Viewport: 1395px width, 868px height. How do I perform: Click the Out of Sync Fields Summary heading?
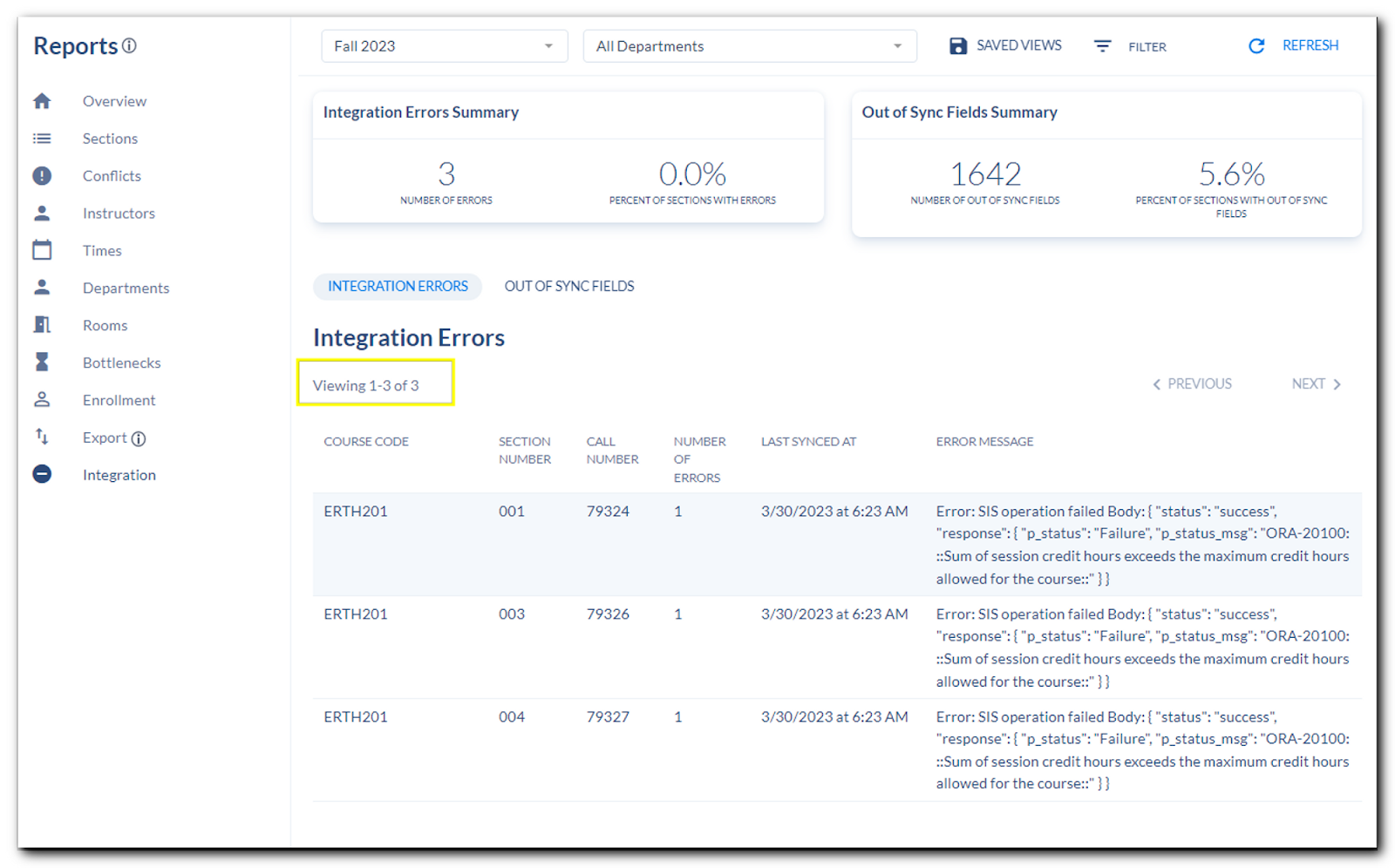[x=959, y=112]
